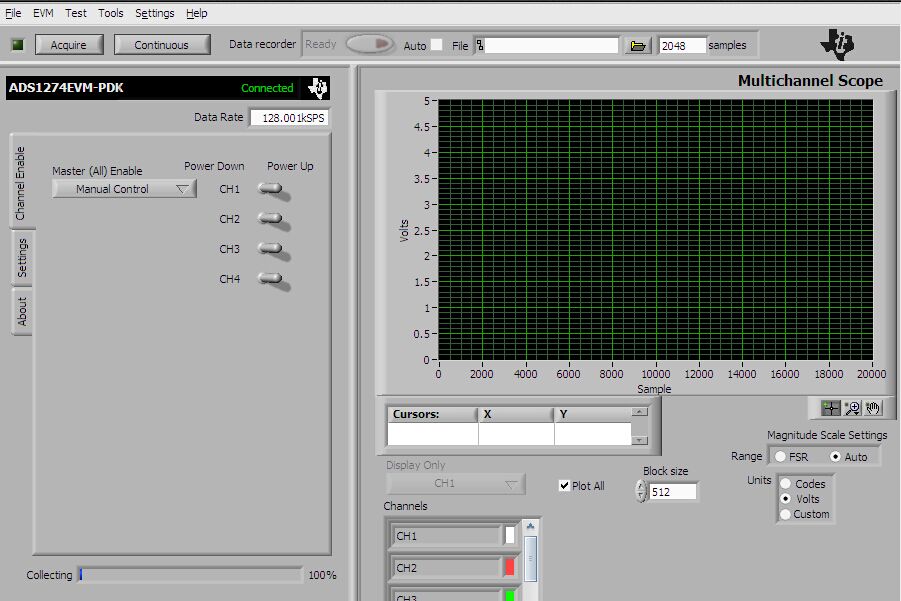Start Continuous acquisition

161,45
